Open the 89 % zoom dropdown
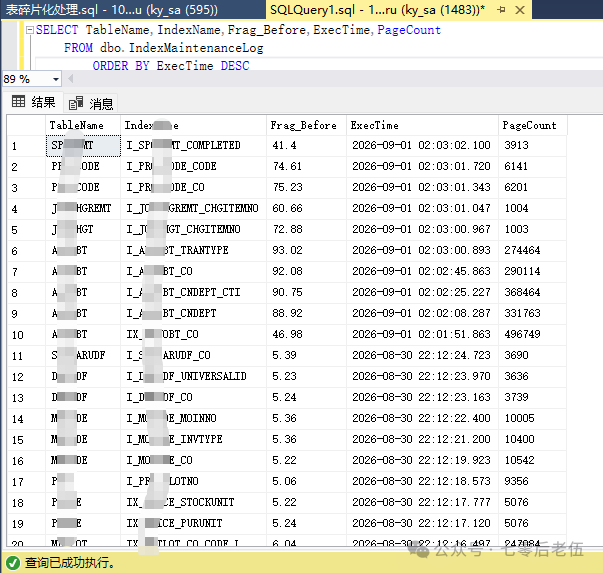 pyautogui.click(x=56, y=79)
